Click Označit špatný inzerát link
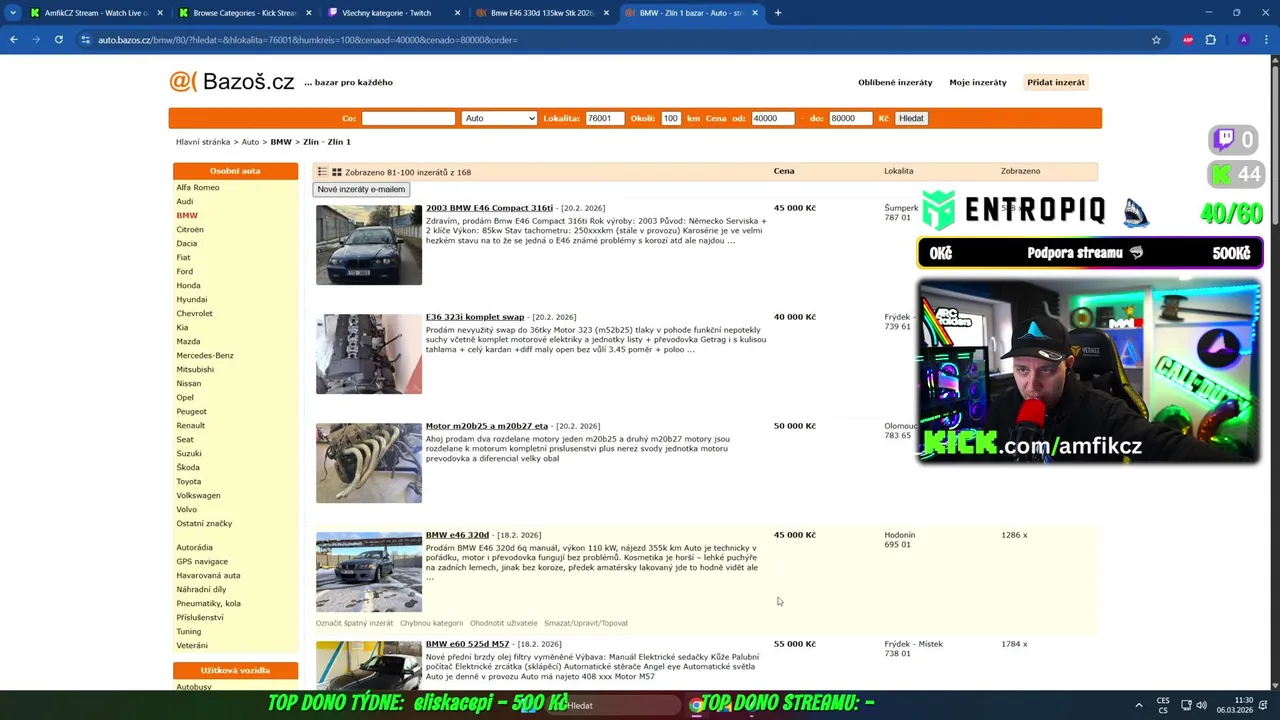 355,623
